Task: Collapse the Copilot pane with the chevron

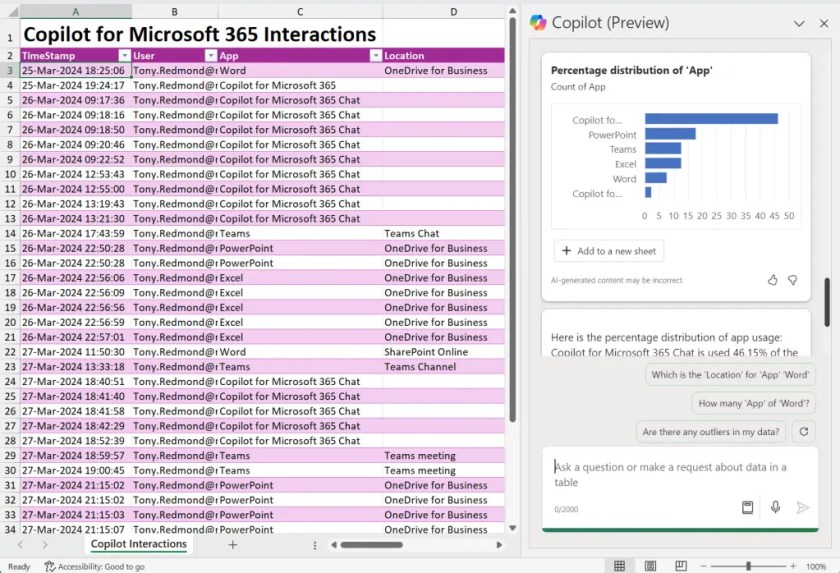Action: coord(799,24)
